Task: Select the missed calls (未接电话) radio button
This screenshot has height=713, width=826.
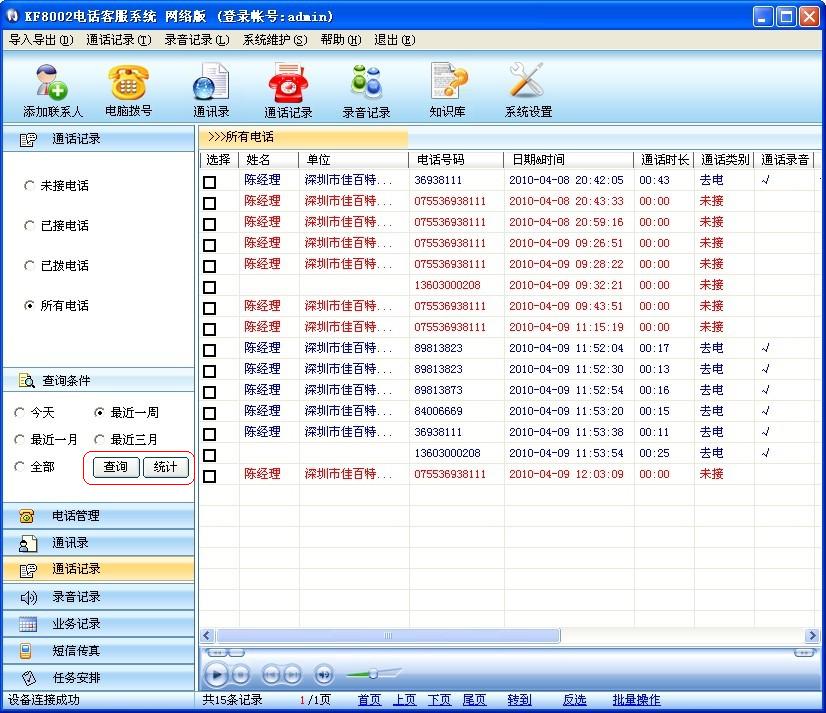Action: tap(30, 185)
